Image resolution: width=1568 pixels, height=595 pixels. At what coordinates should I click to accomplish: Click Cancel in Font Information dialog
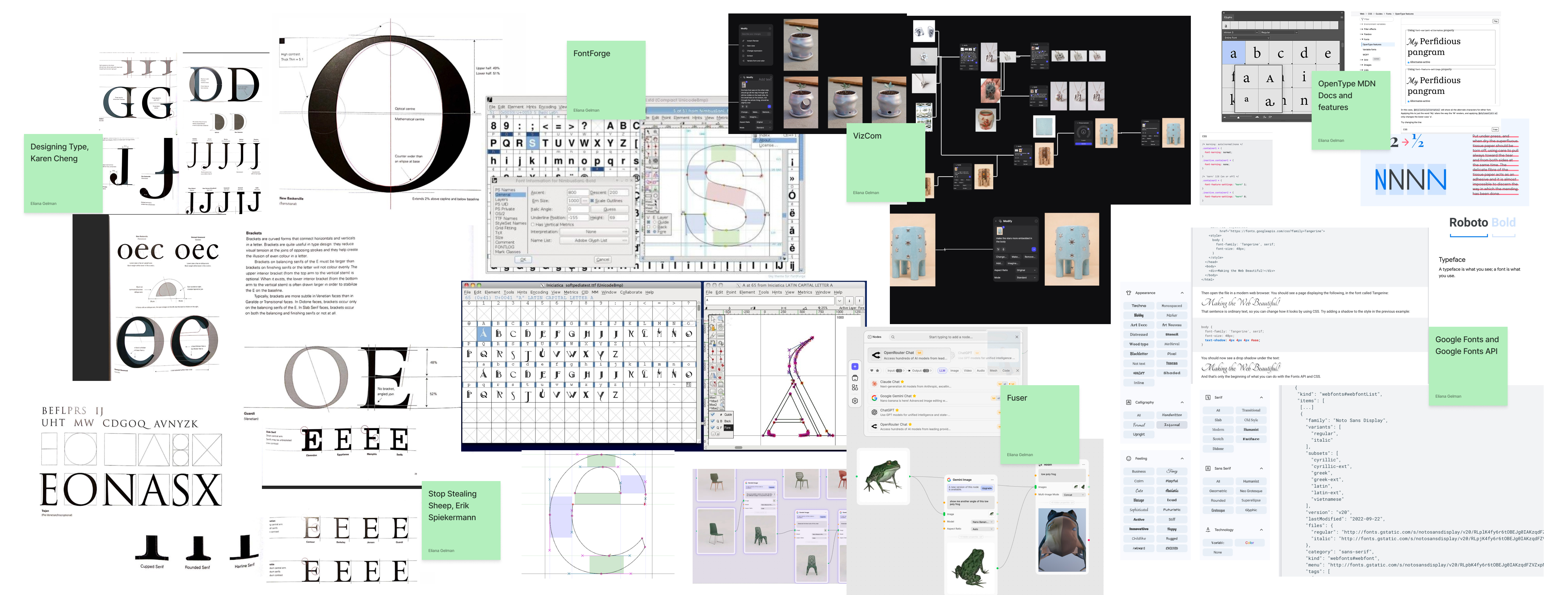click(x=603, y=259)
